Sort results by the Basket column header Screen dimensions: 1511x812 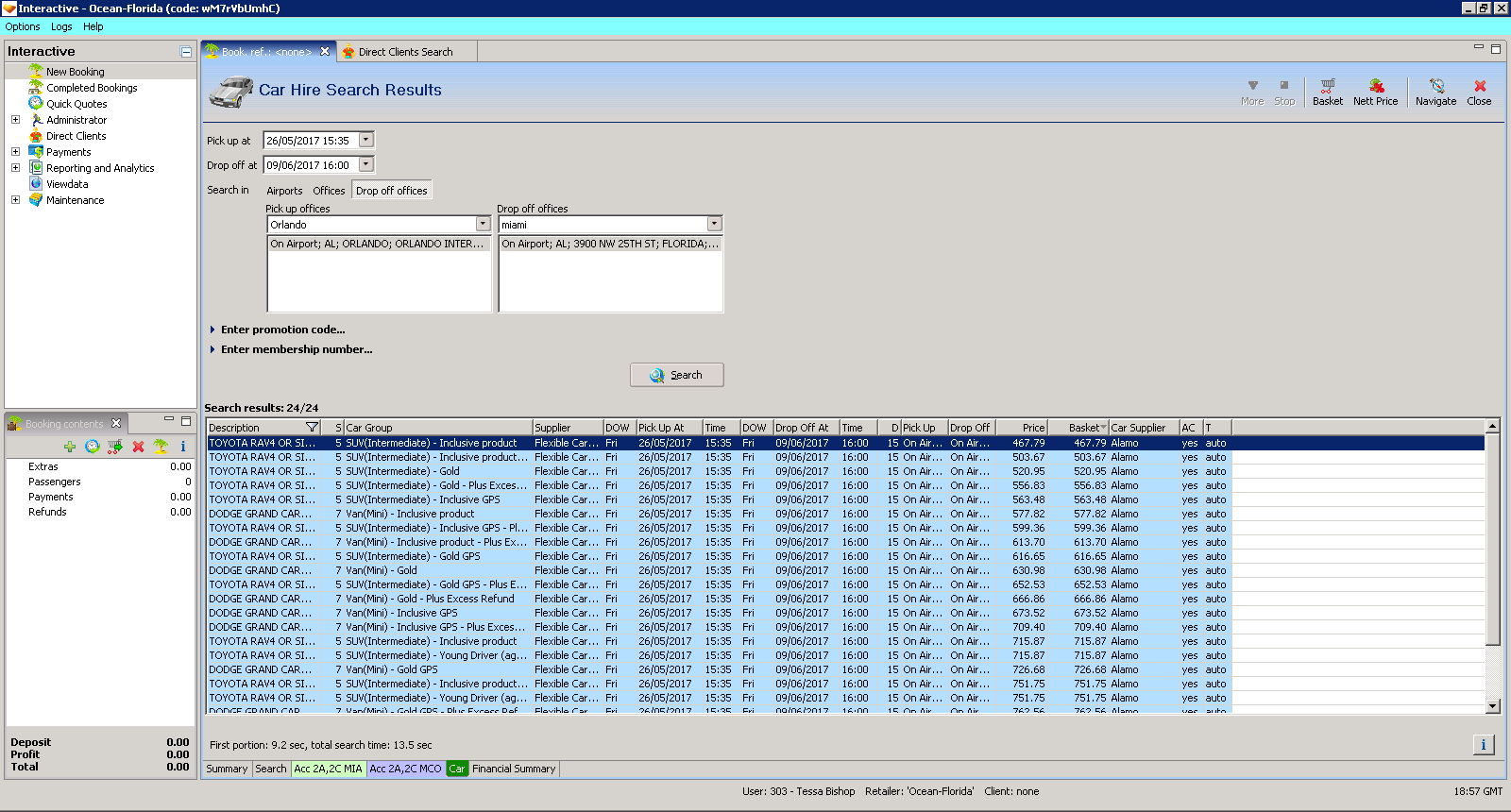(x=1078, y=428)
